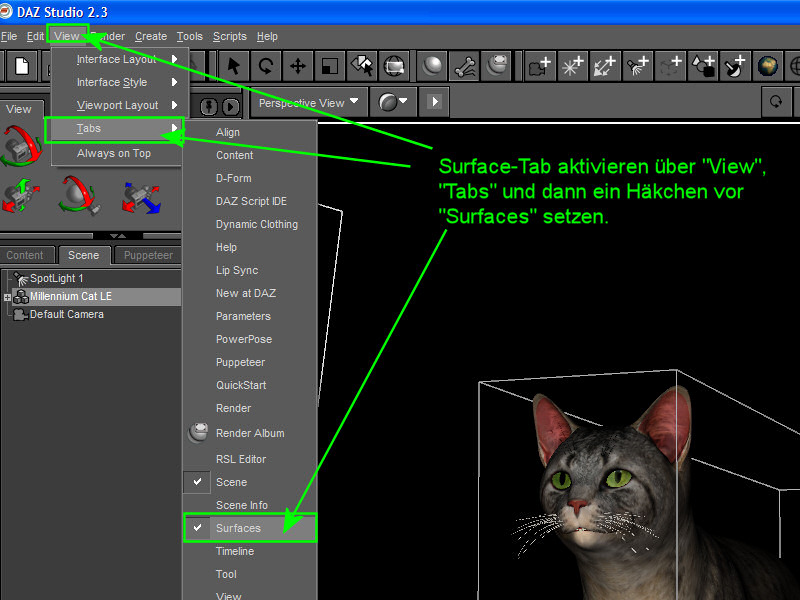Click the Render Album icon in the menu
This screenshot has width=800, height=600.
pyautogui.click(x=198, y=433)
